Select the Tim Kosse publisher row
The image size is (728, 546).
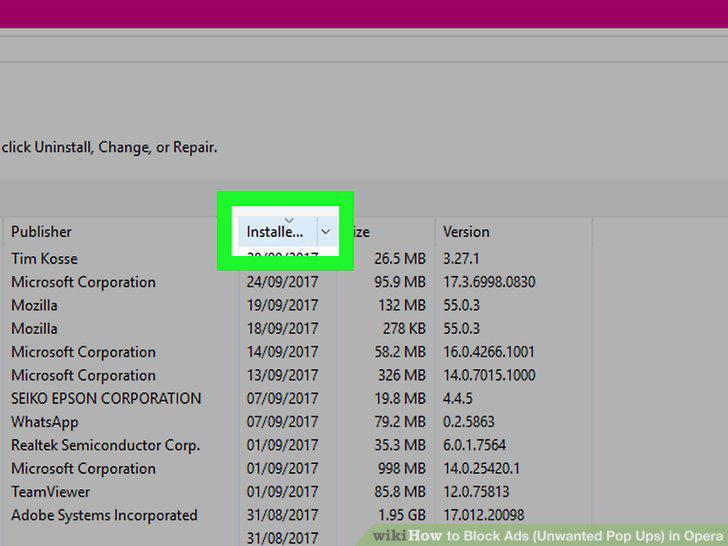pos(44,259)
